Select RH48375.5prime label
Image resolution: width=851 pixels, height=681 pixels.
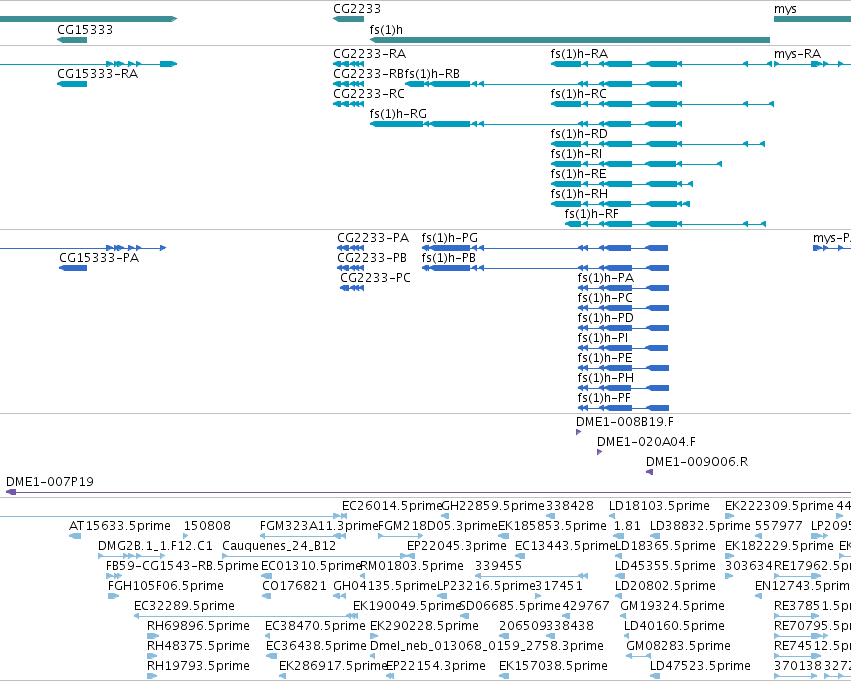tap(198, 646)
